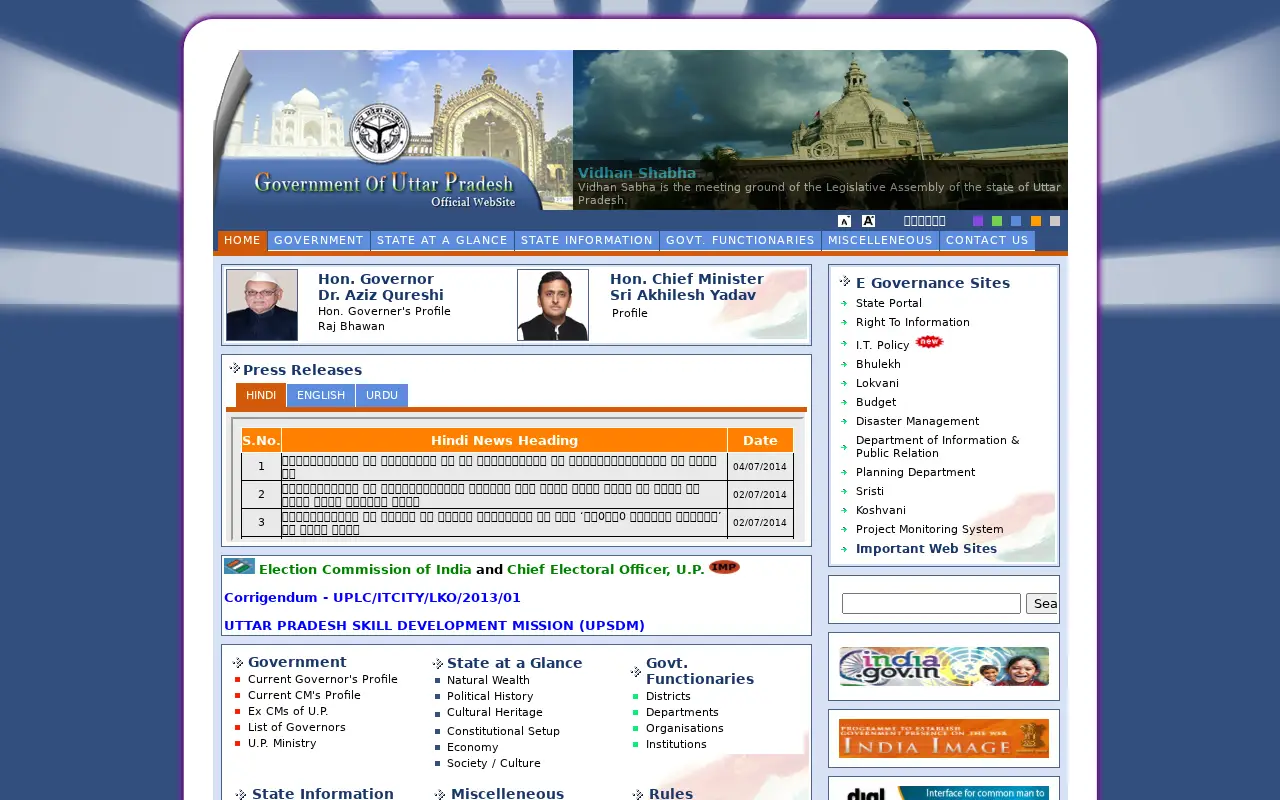Click the red 'new' badge icon

click(x=929, y=342)
